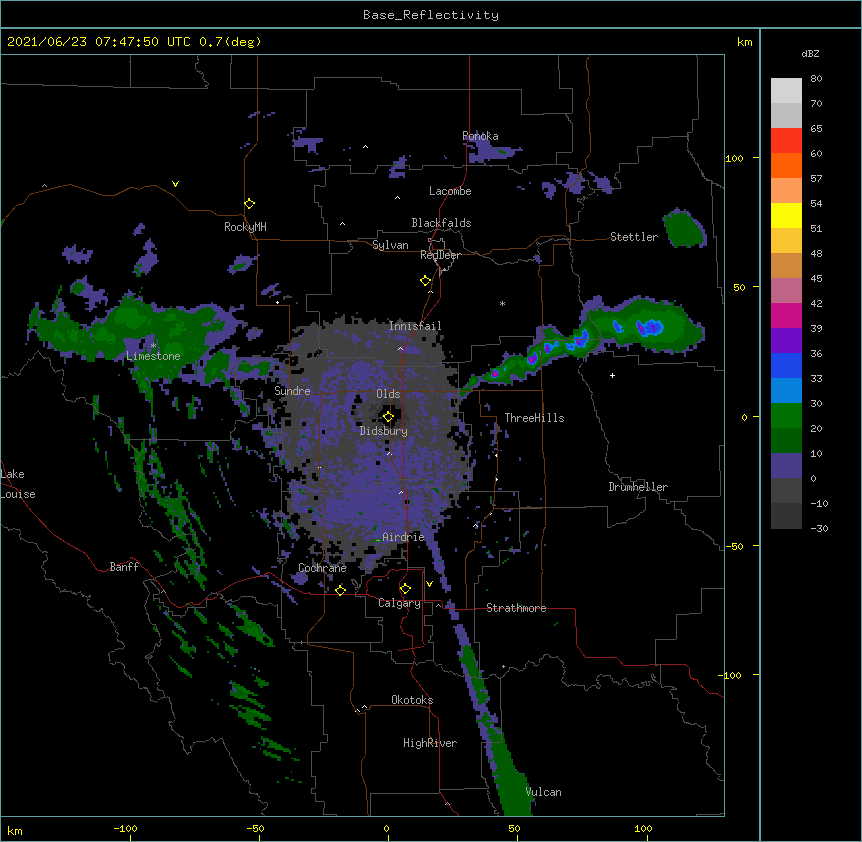This screenshot has width=862, height=842.
Task: Pick the light gray 70–80 dBZ swatch
Action: point(786,91)
